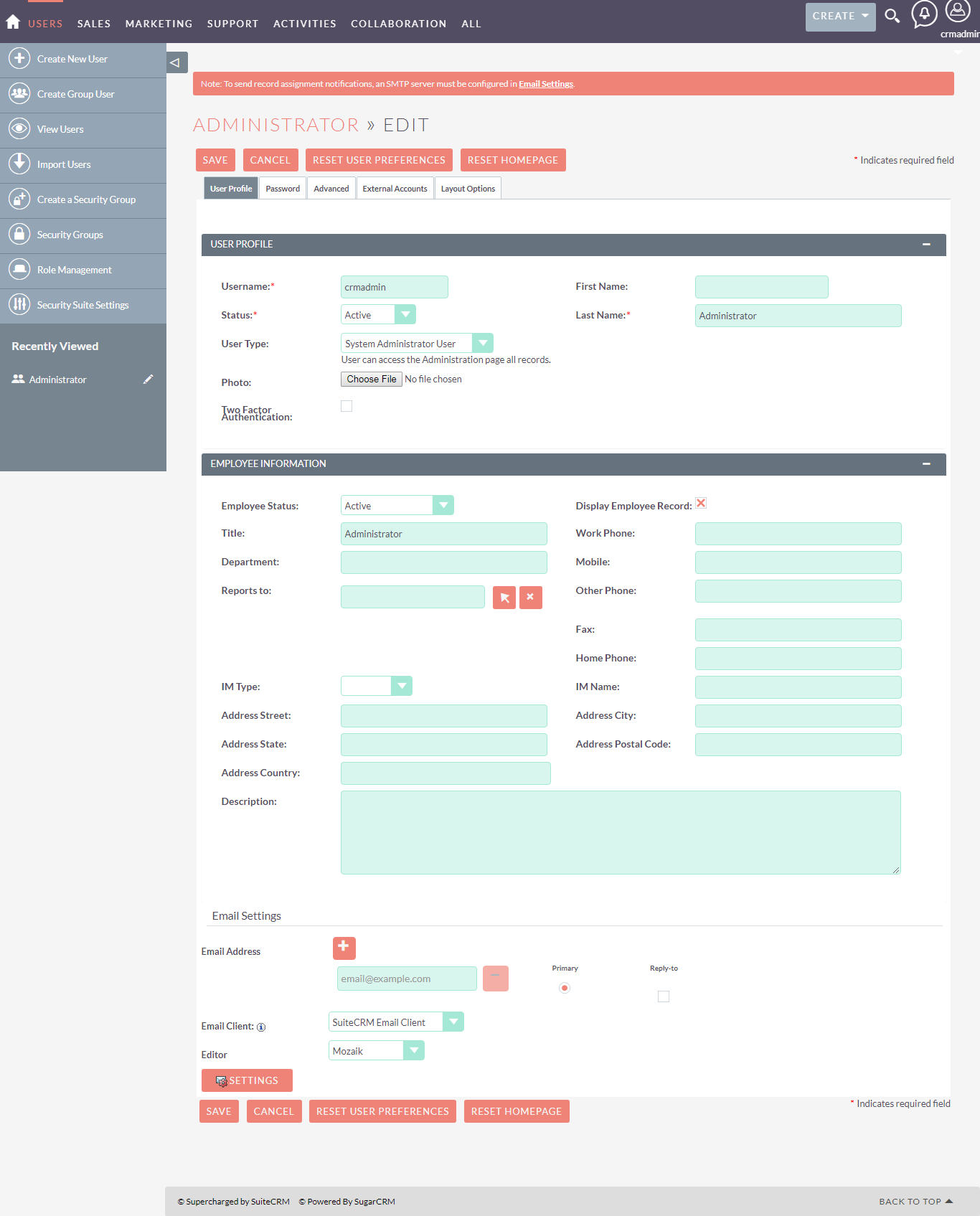Screen dimensions: 980x1216
Task: Focus the Work Phone input field
Action: coord(798,533)
